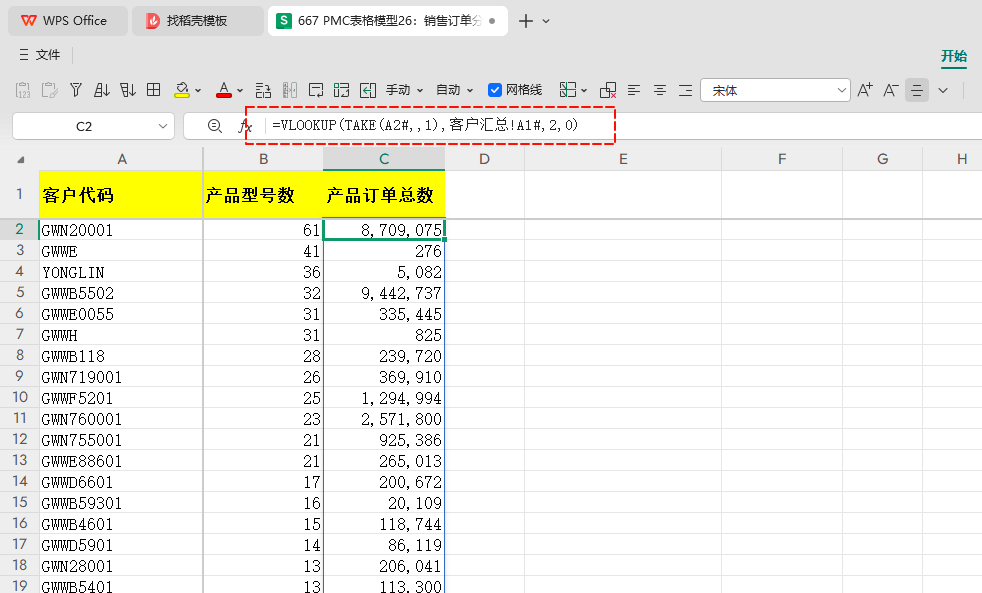Screen dimensions: 982x593
Task: Expand the Name Box C2 dropdown
Action: point(163,126)
